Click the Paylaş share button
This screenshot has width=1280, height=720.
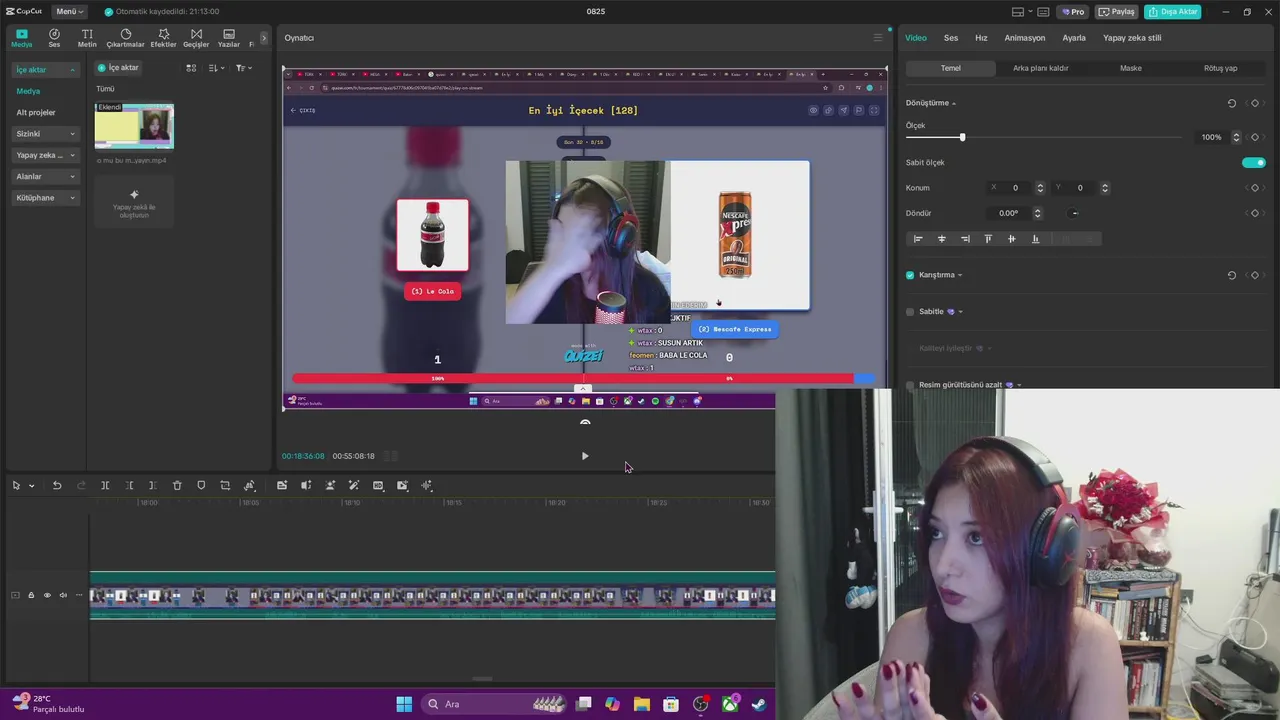(x=1116, y=12)
